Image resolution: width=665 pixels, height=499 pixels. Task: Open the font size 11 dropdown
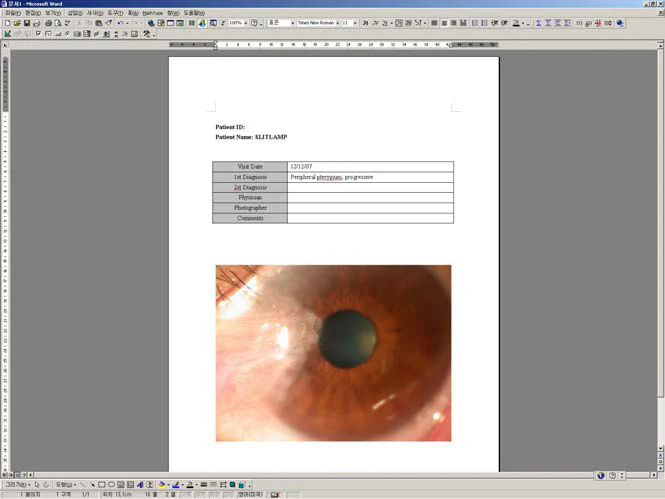[349, 22]
